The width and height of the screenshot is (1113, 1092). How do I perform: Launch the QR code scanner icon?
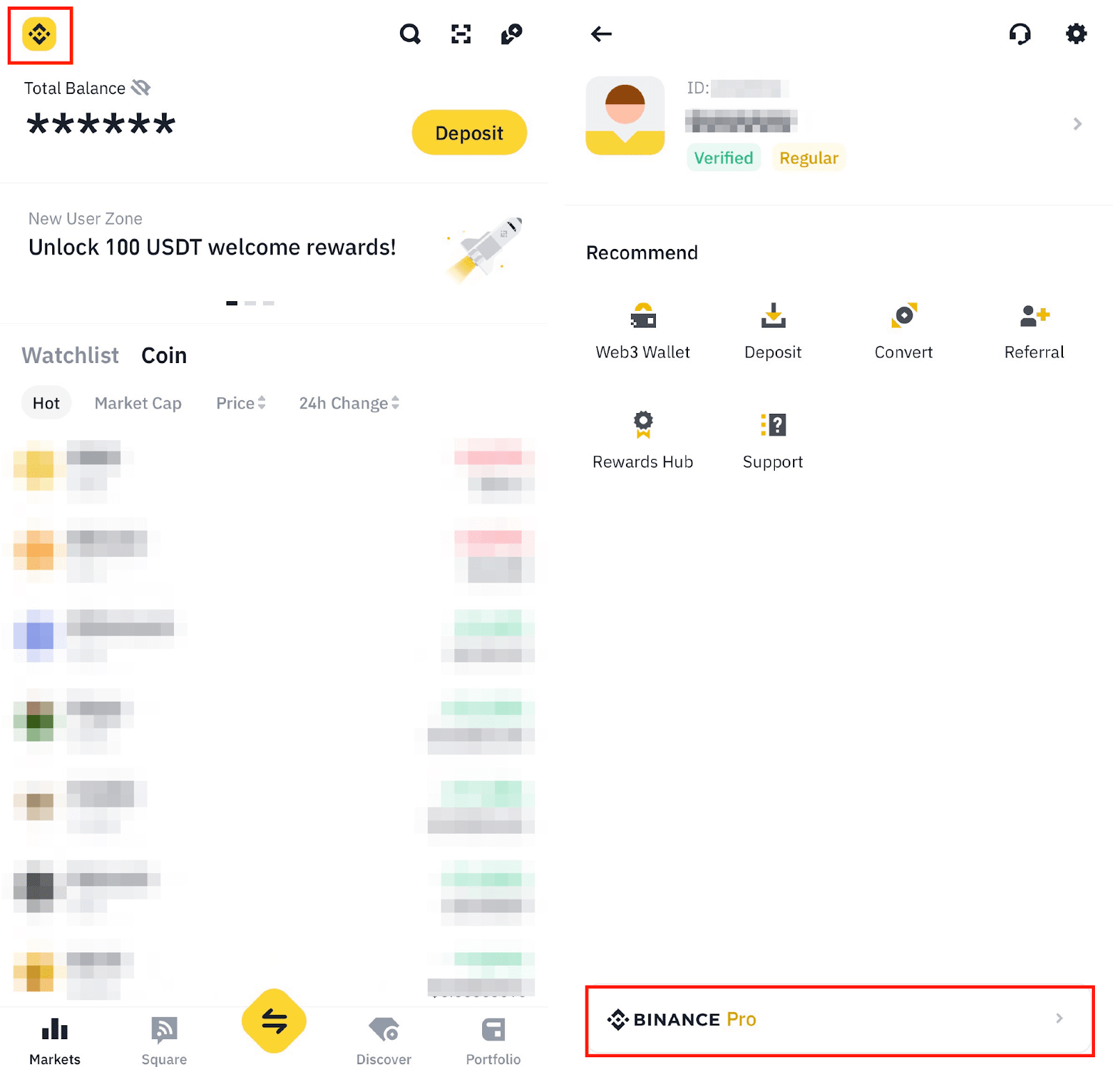pyautogui.click(x=461, y=34)
